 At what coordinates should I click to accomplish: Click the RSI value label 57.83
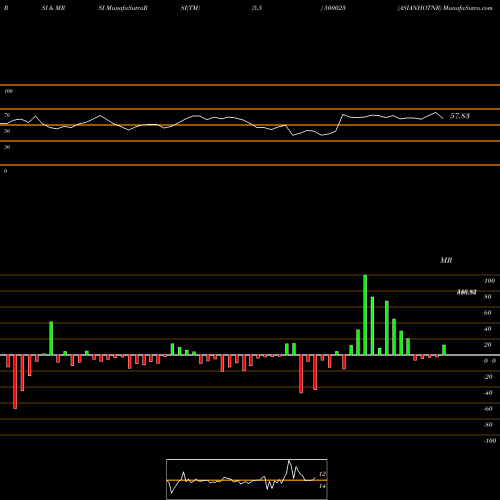tap(460, 116)
